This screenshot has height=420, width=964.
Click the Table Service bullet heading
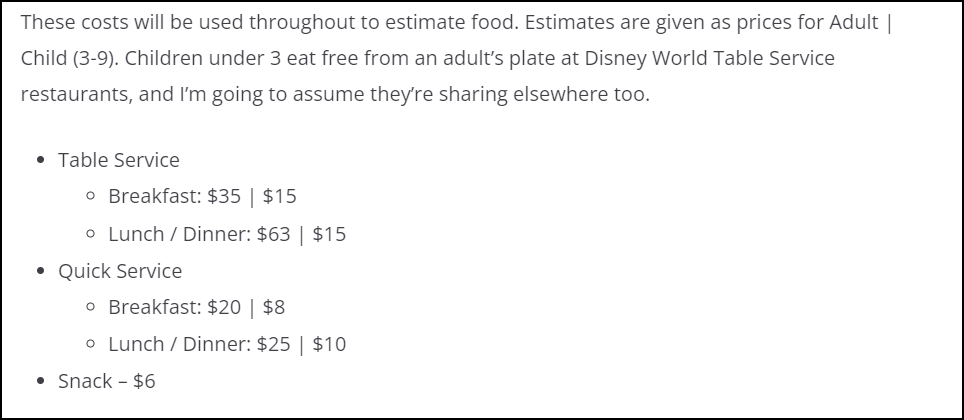(119, 160)
